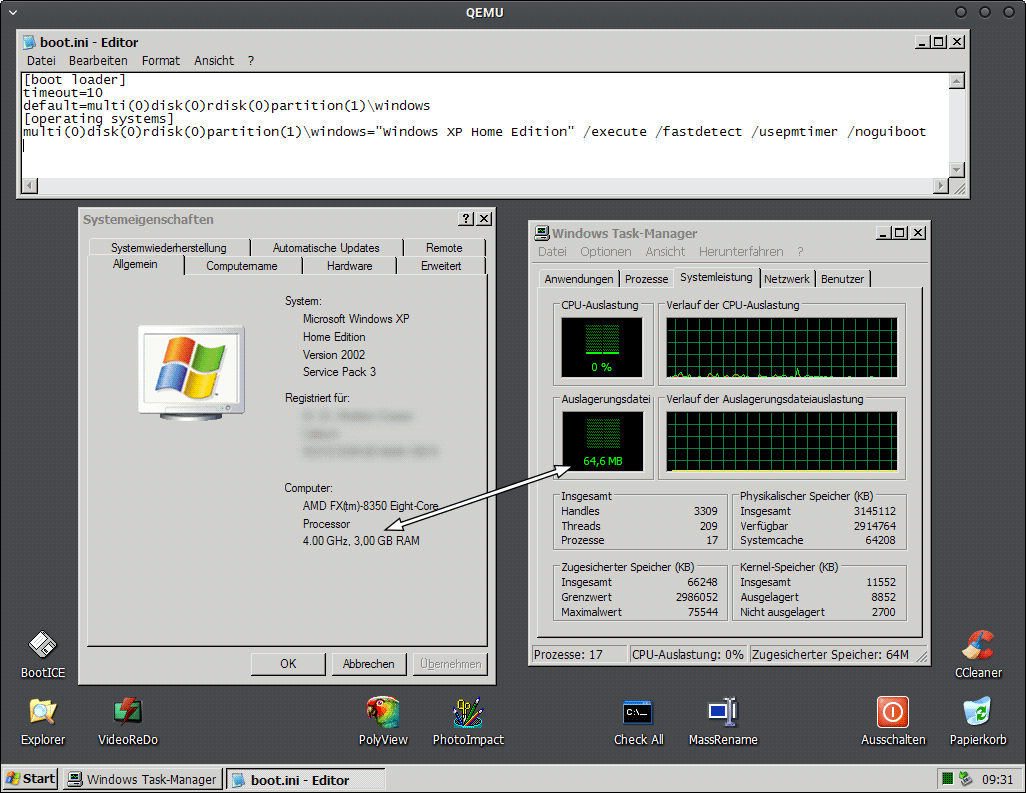Viewport: 1026px width, 793px height.
Task: Click the Notepad icon in boot.ini title bar
Action: tap(29, 43)
